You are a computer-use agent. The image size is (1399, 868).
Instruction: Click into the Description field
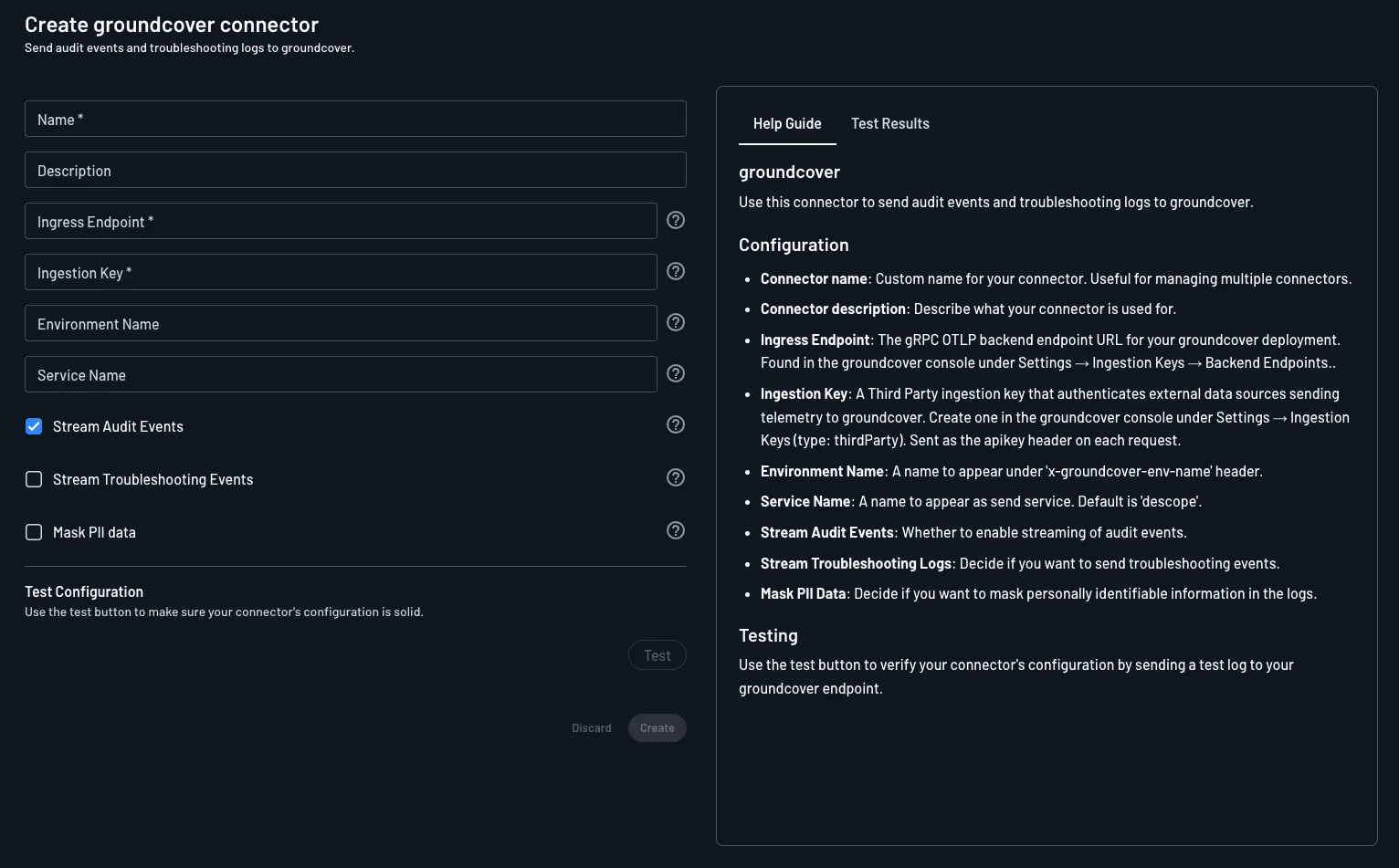(355, 170)
